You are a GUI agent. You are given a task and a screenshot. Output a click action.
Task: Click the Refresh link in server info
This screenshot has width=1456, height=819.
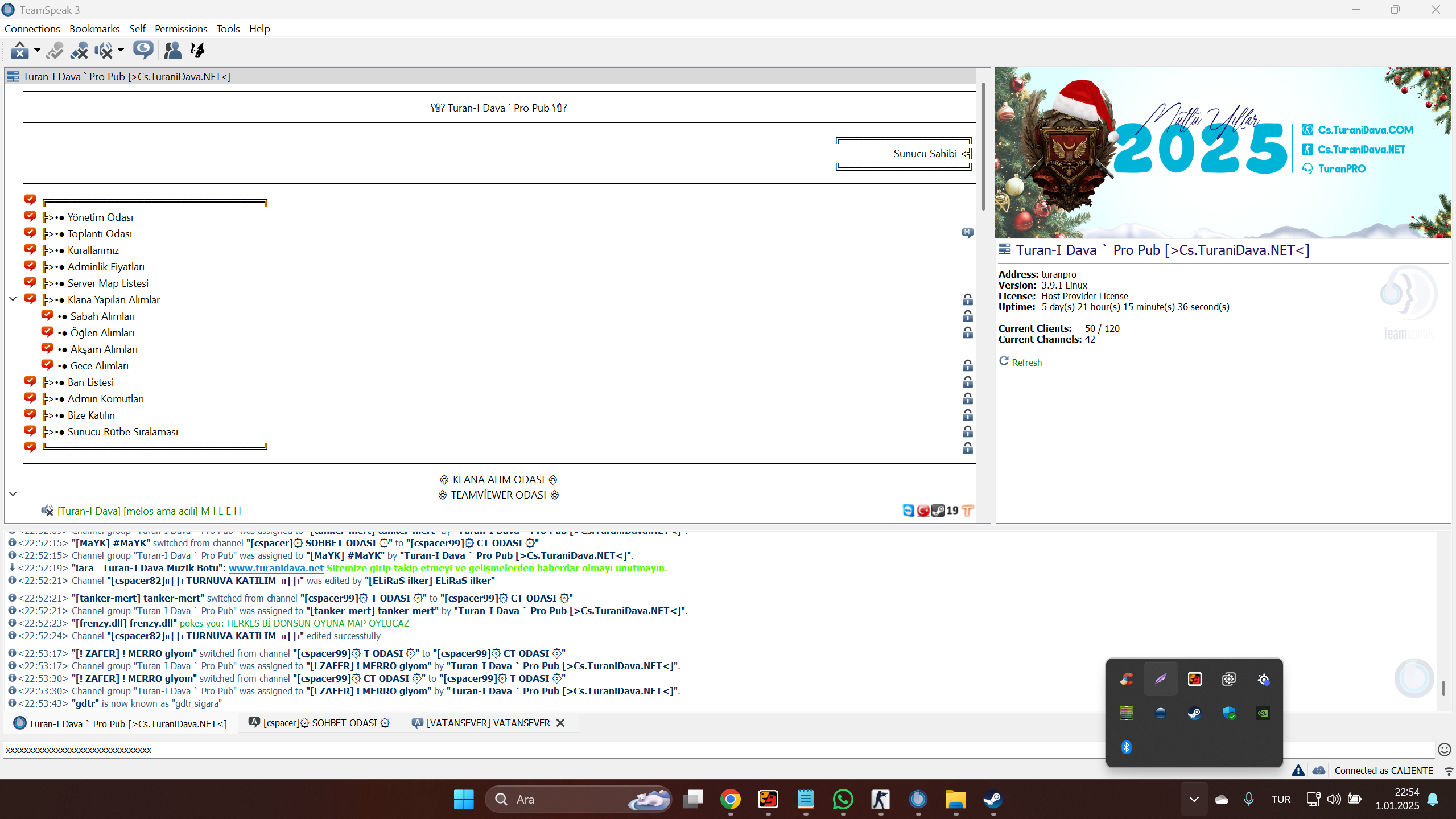coord(1026,362)
